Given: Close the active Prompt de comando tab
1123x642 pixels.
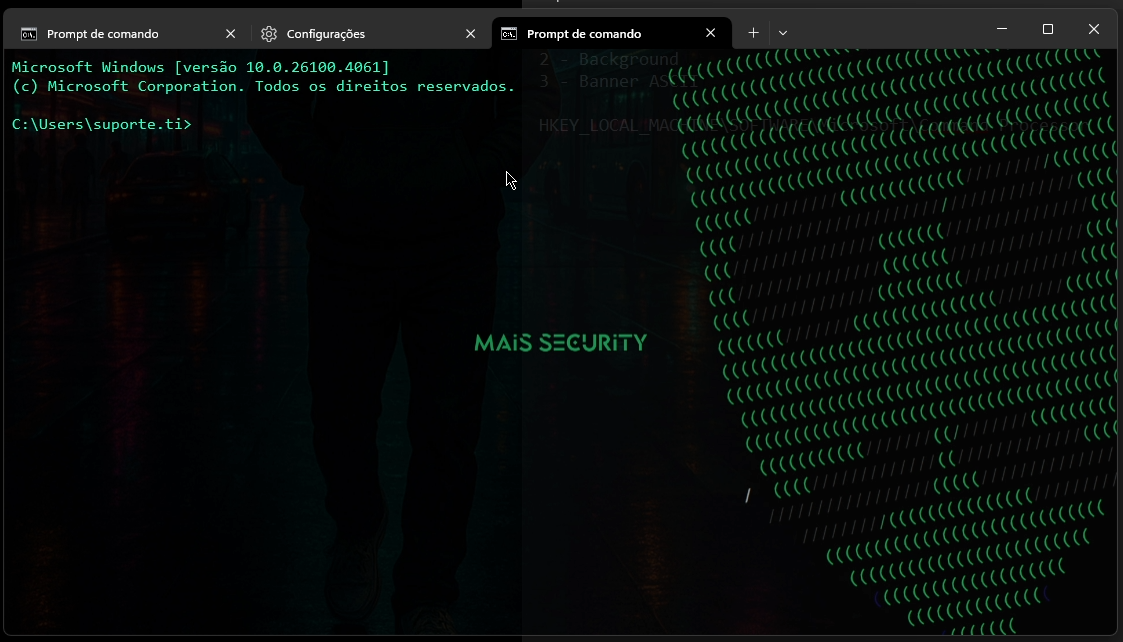Looking at the screenshot, I should [x=710, y=33].
